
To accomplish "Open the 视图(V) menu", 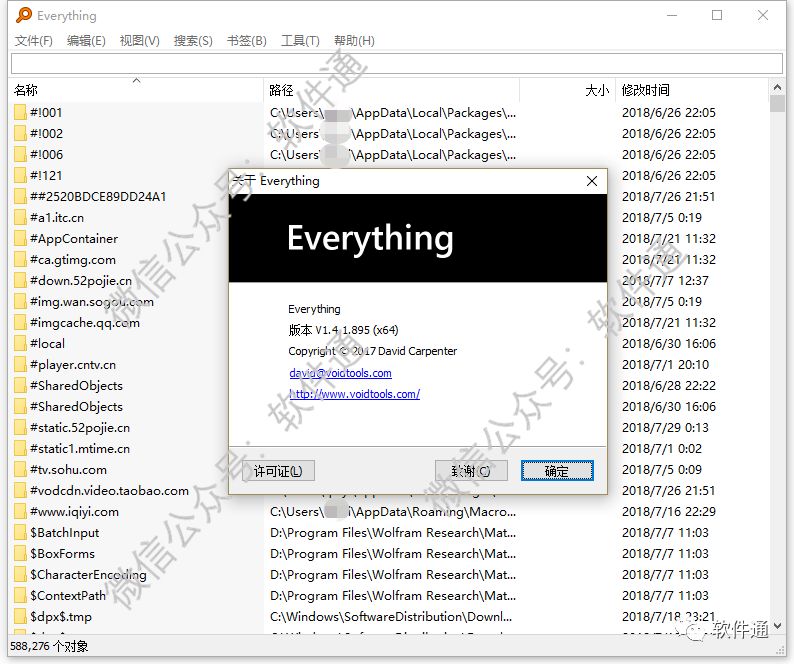I will click(x=139, y=41).
